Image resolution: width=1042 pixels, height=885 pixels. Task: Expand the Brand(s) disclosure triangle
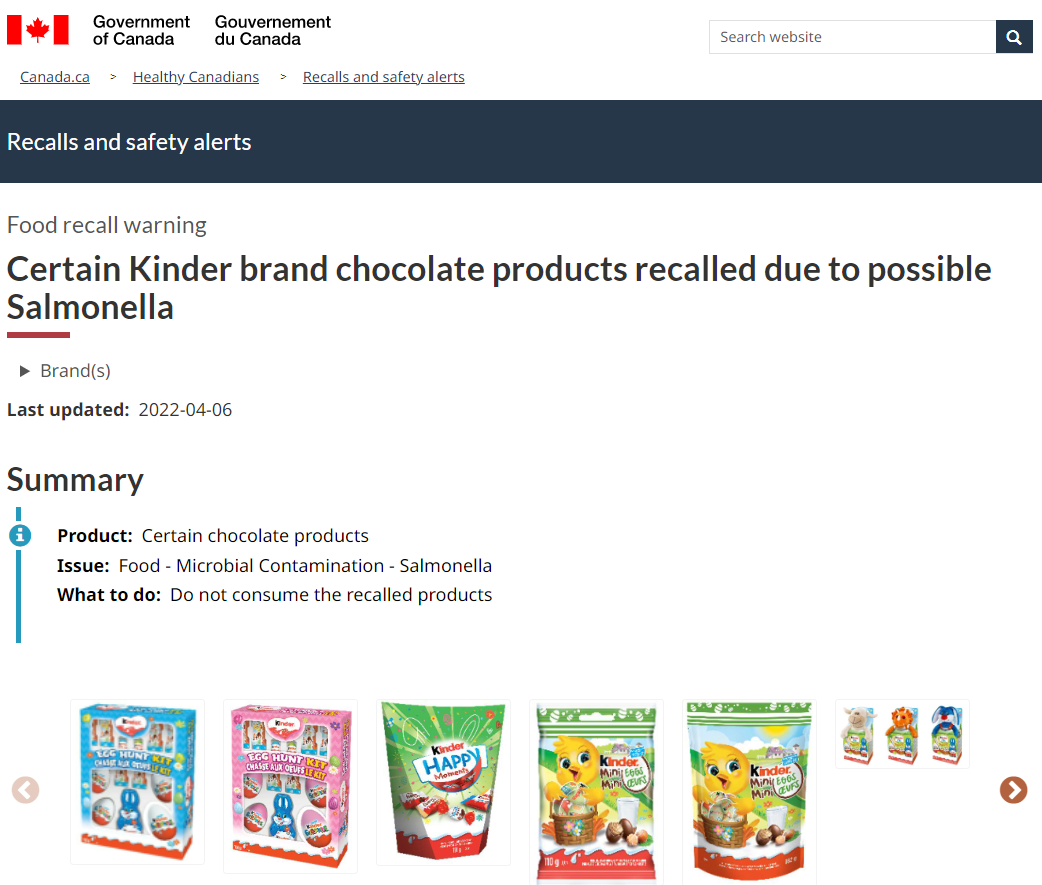coord(25,371)
